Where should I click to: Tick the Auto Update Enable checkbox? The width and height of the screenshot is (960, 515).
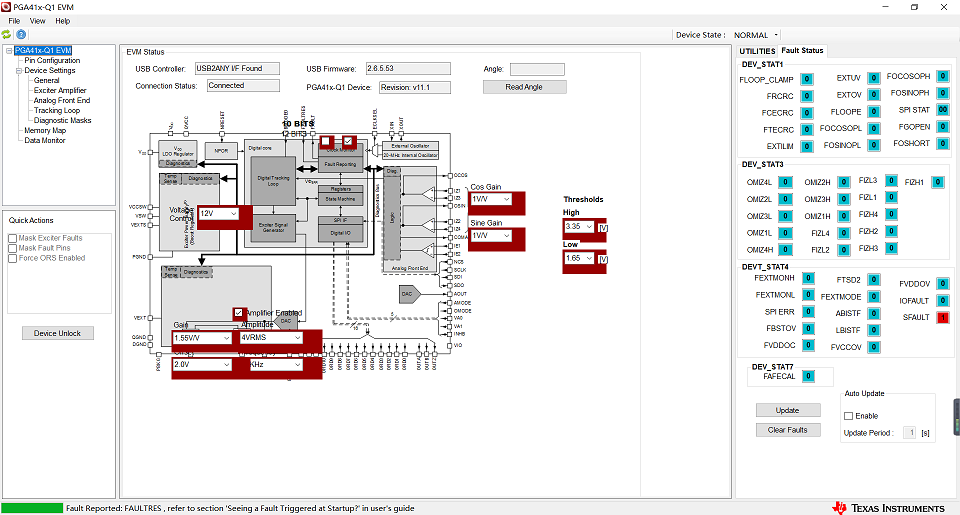pos(849,416)
